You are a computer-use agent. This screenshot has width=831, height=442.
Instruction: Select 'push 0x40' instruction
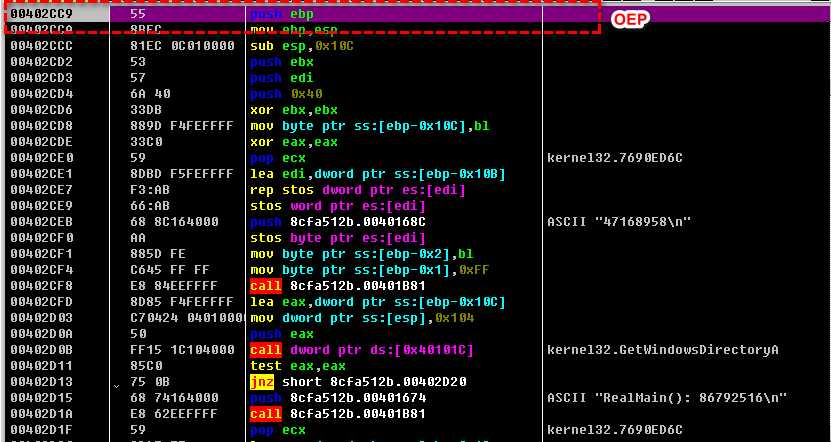[x=286, y=94]
